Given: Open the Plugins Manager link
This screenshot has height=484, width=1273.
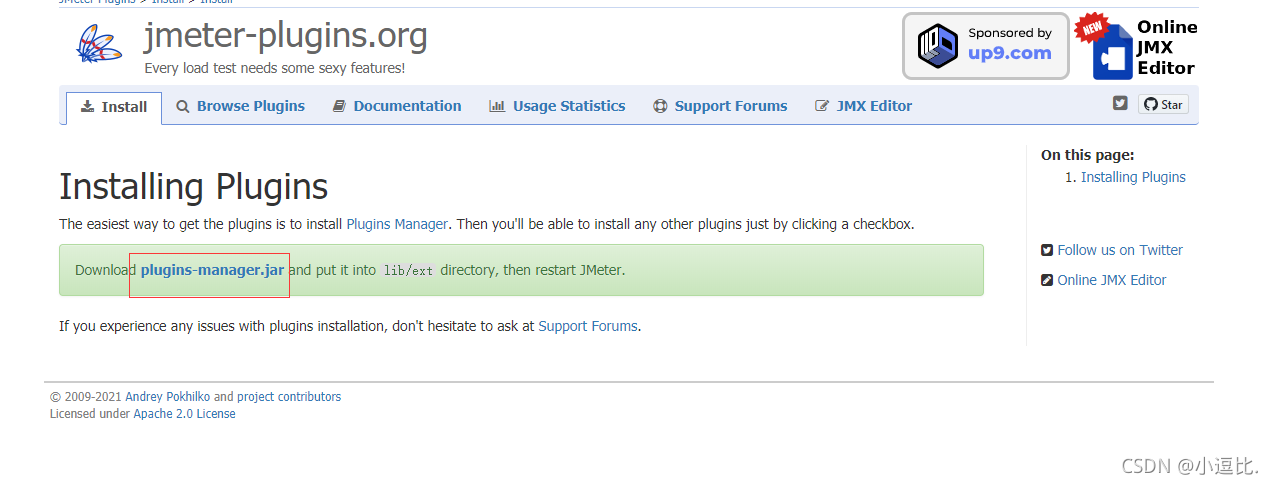Looking at the screenshot, I should tap(397, 224).
